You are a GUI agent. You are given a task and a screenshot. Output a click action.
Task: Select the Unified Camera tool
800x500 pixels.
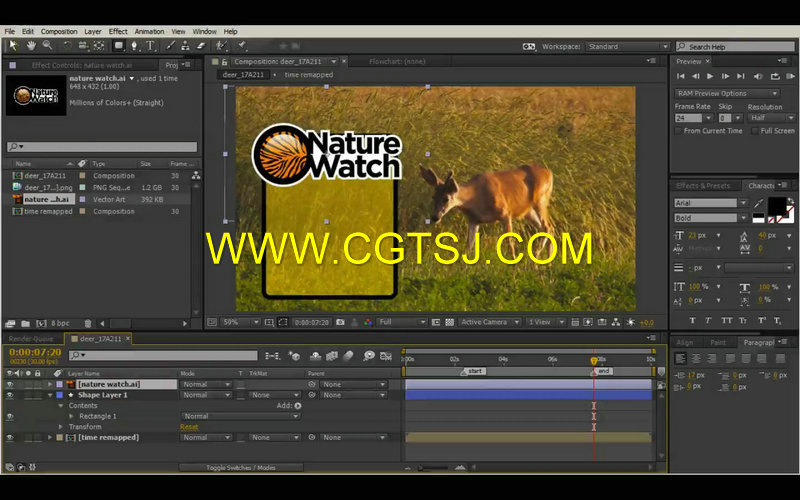point(83,46)
